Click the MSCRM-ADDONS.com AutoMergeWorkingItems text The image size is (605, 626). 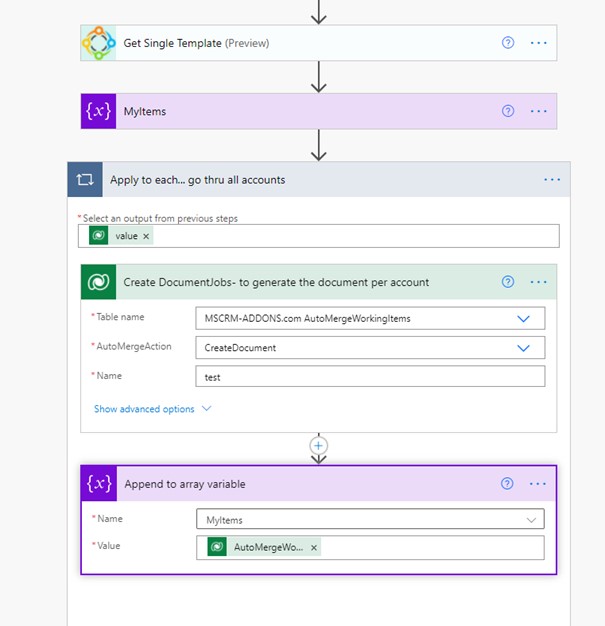coord(307,319)
